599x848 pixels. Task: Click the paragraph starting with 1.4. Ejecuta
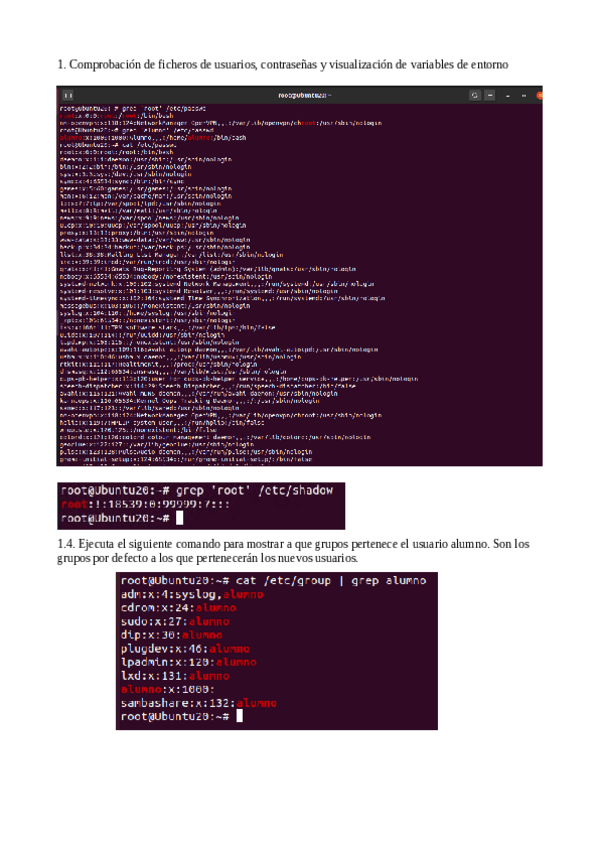click(293, 551)
